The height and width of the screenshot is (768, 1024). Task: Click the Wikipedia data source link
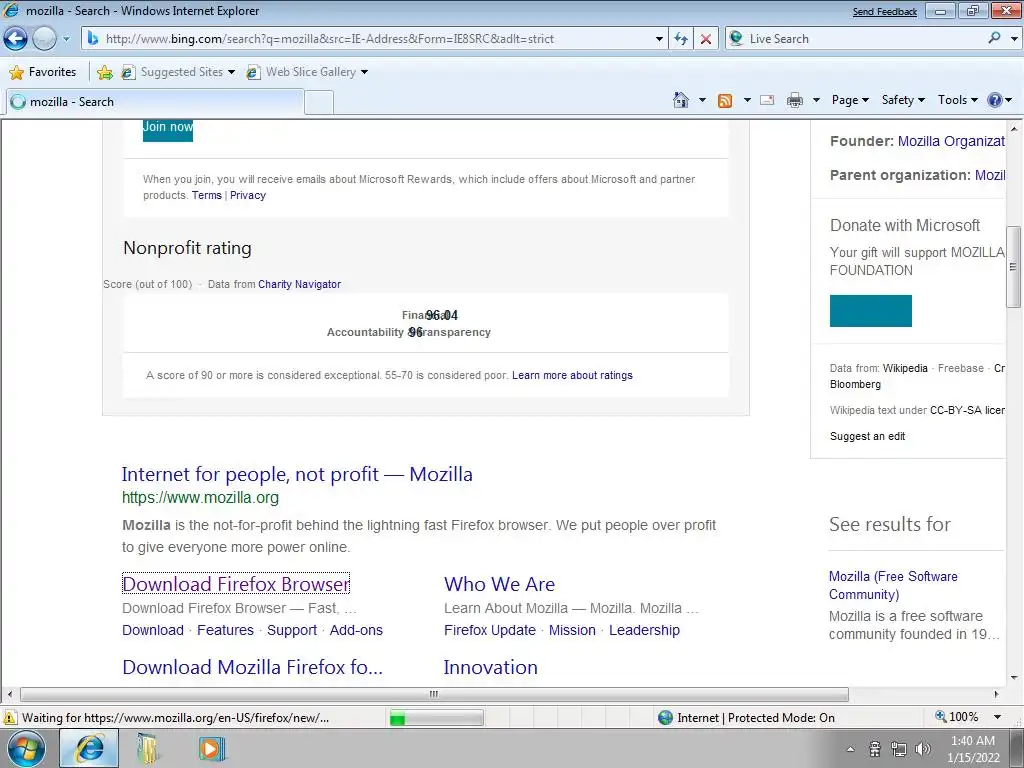905,368
